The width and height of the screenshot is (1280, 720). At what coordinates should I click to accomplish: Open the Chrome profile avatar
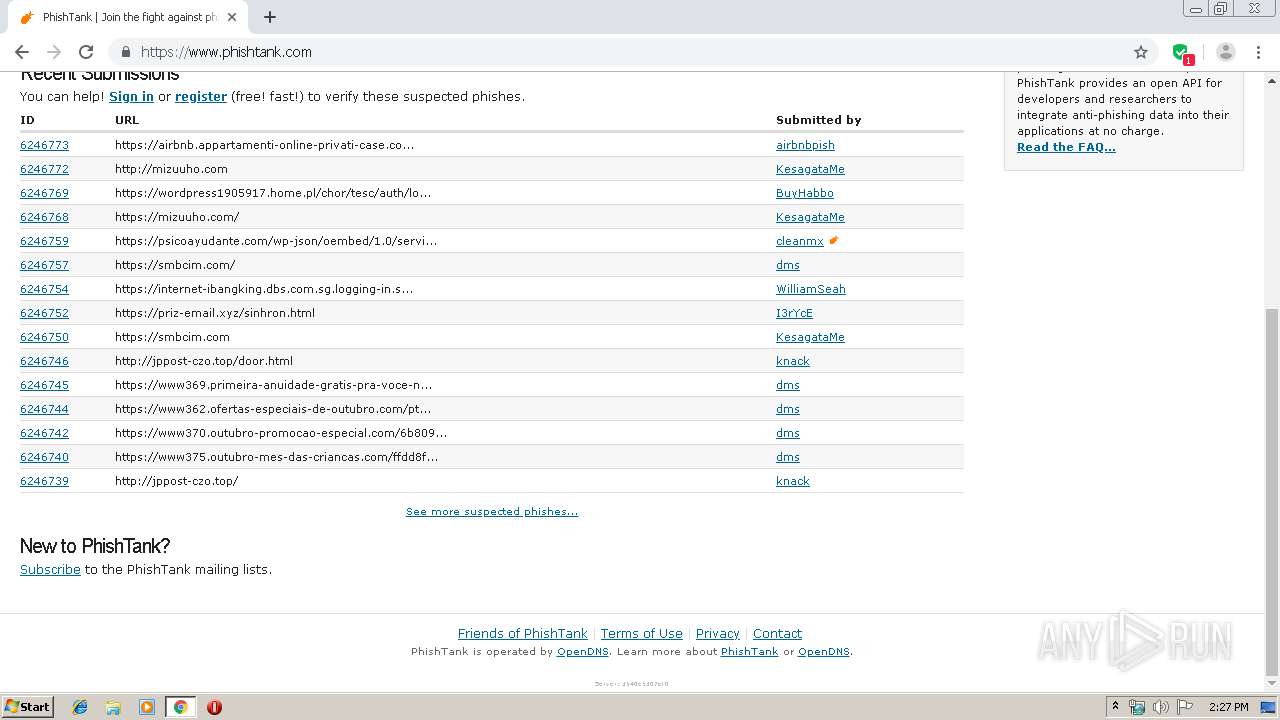pos(1226,52)
